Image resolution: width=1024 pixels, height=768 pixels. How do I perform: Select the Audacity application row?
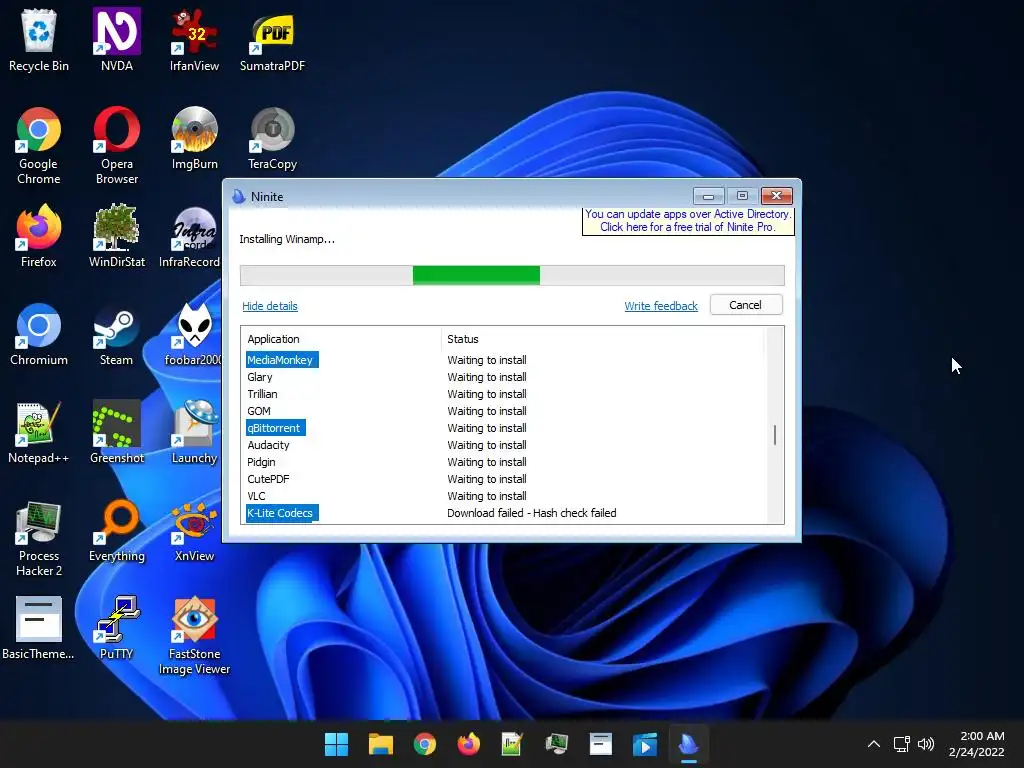[502, 445]
